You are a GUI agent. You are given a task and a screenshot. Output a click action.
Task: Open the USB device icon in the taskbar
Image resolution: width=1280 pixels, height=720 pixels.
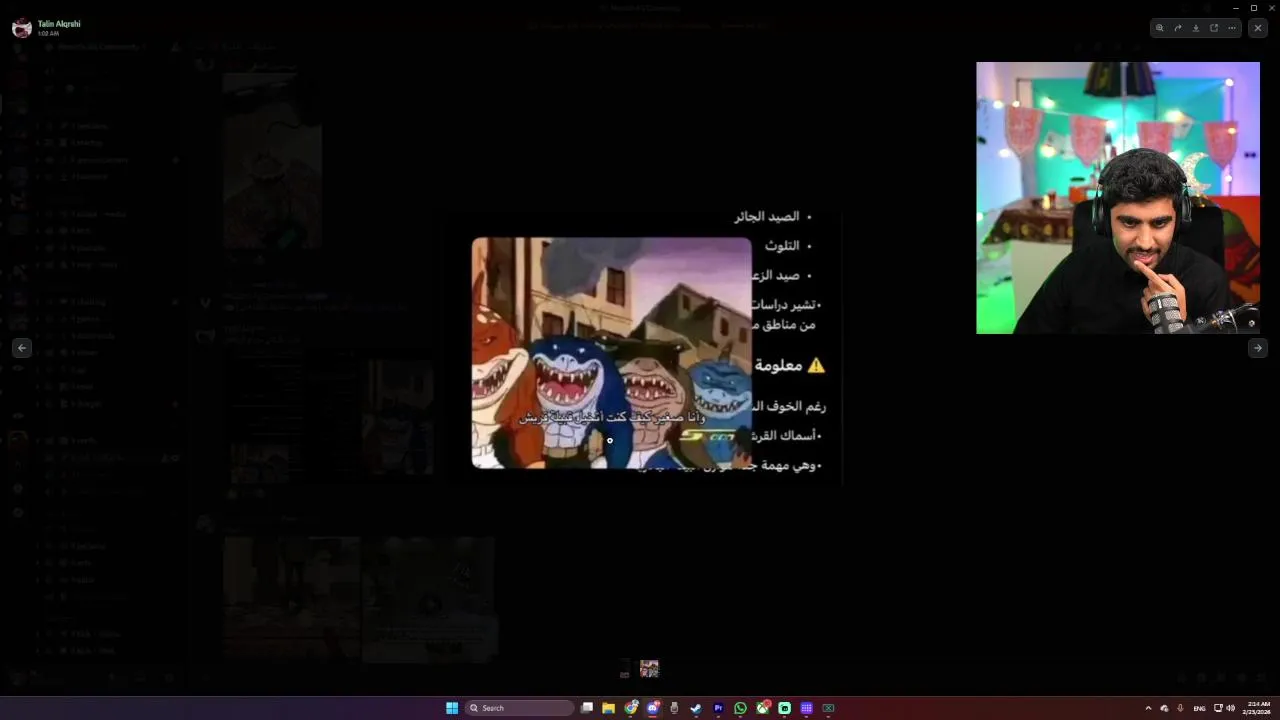(x=674, y=708)
